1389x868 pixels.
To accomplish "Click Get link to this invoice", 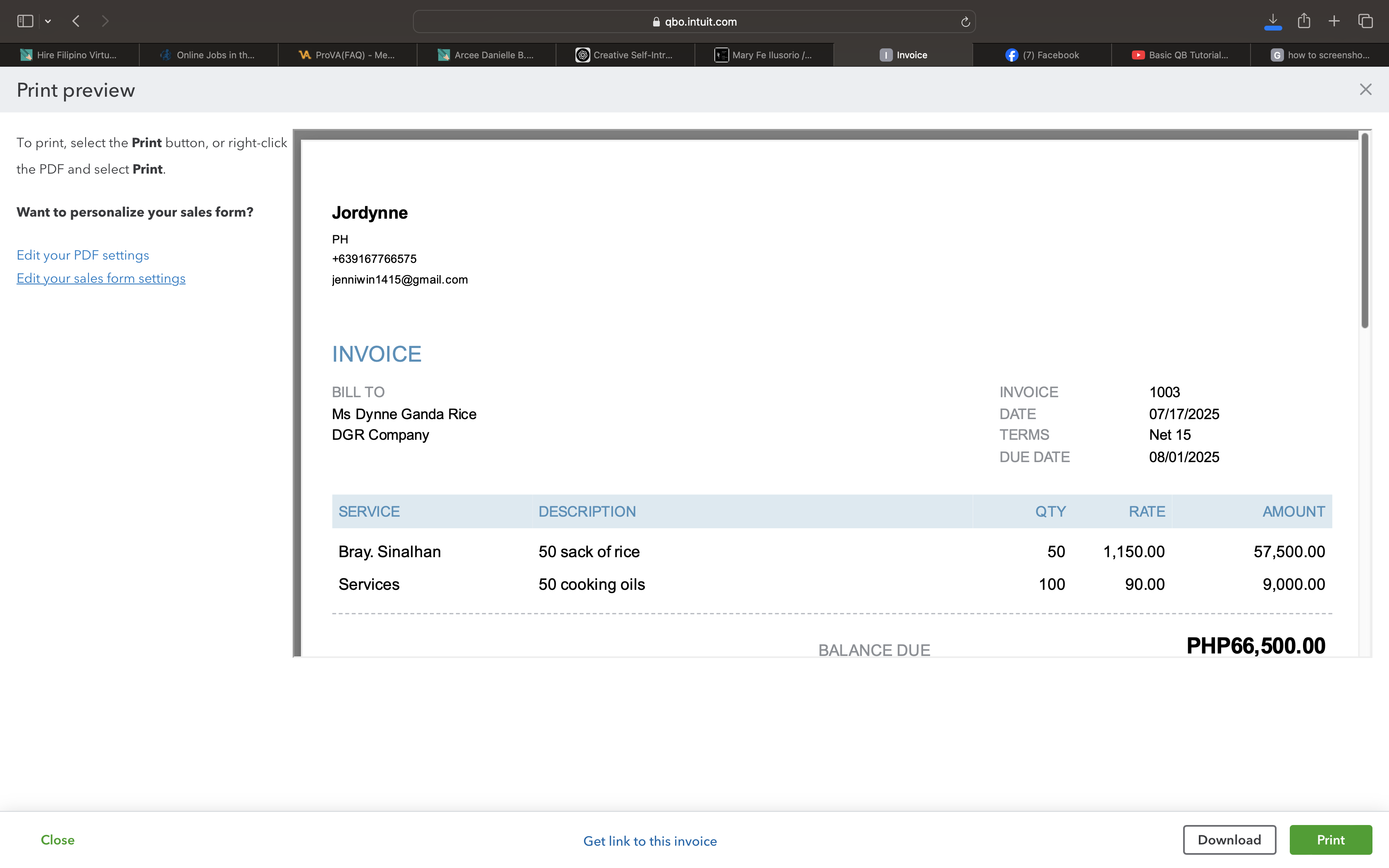I will click(650, 841).
